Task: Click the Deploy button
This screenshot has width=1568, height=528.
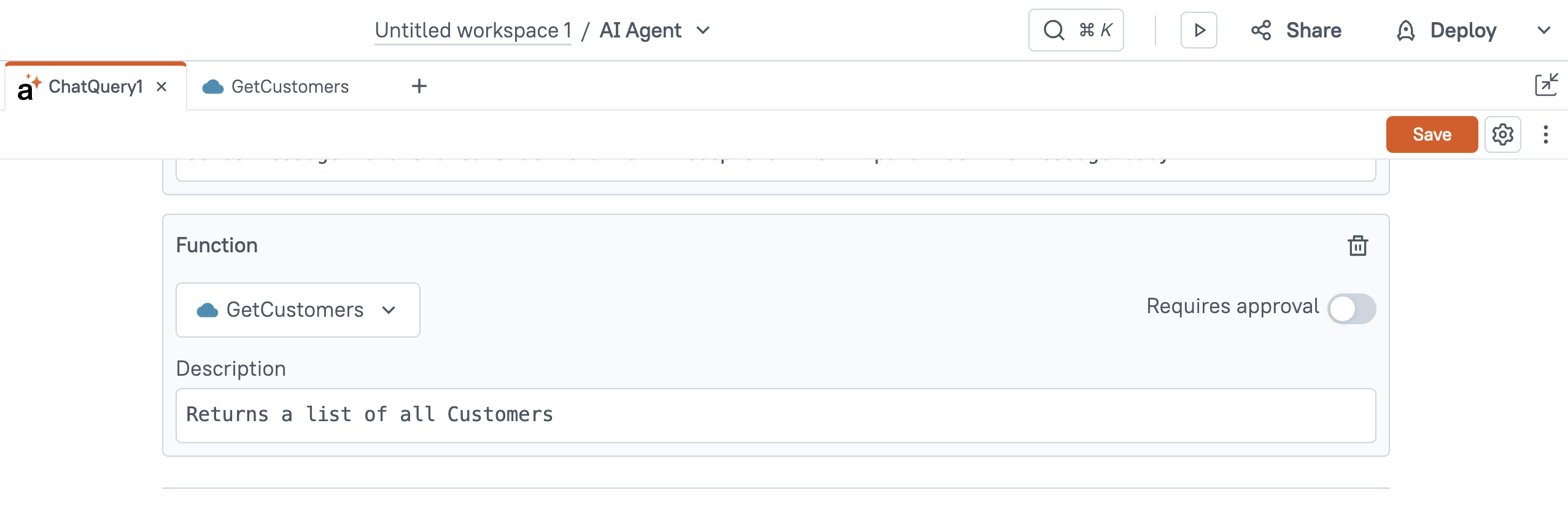Action: pos(1463,30)
